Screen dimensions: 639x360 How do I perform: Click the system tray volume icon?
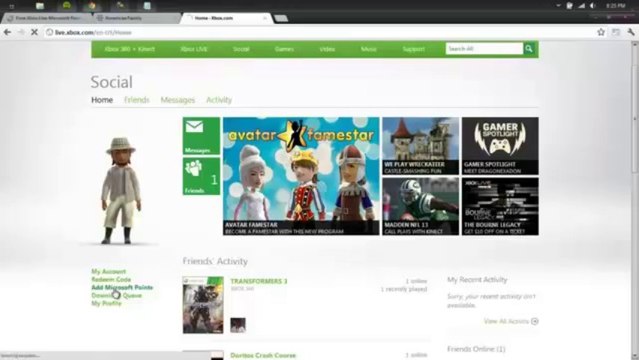pos(593,6)
